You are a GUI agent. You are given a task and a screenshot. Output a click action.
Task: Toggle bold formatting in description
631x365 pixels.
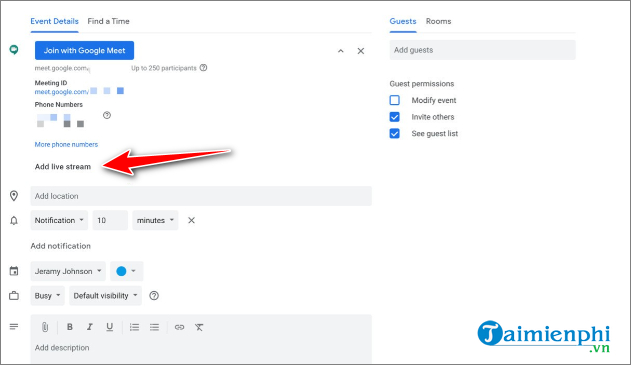pos(70,327)
